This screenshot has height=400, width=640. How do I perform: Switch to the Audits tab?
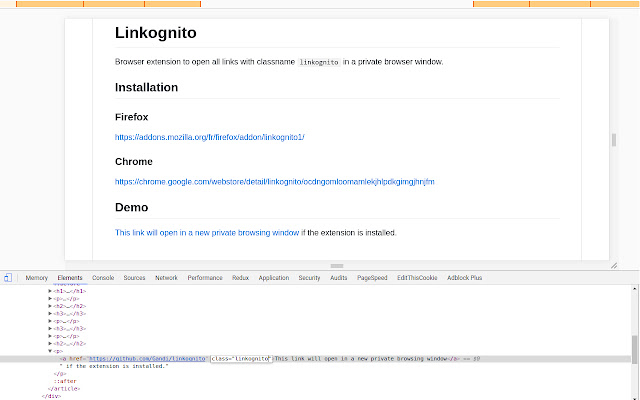click(x=338, y=278)
